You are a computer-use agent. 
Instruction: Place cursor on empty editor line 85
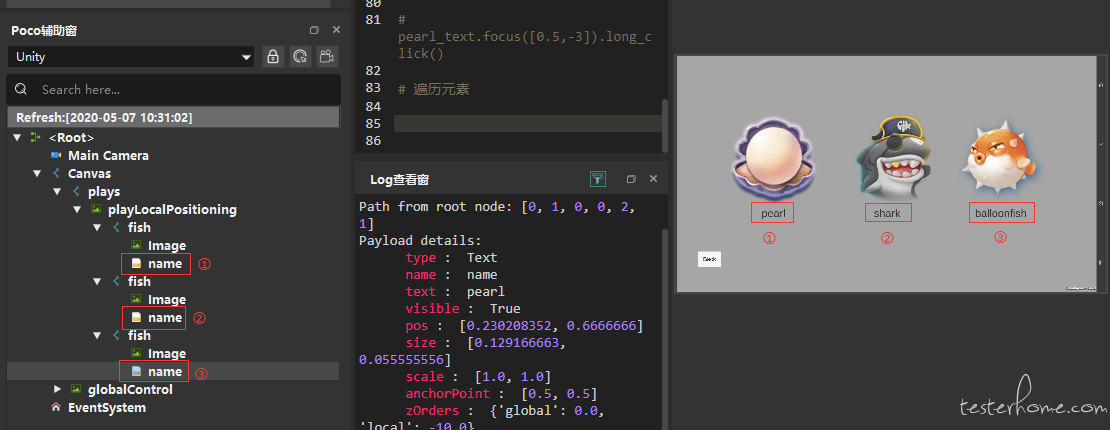[527, 124]
